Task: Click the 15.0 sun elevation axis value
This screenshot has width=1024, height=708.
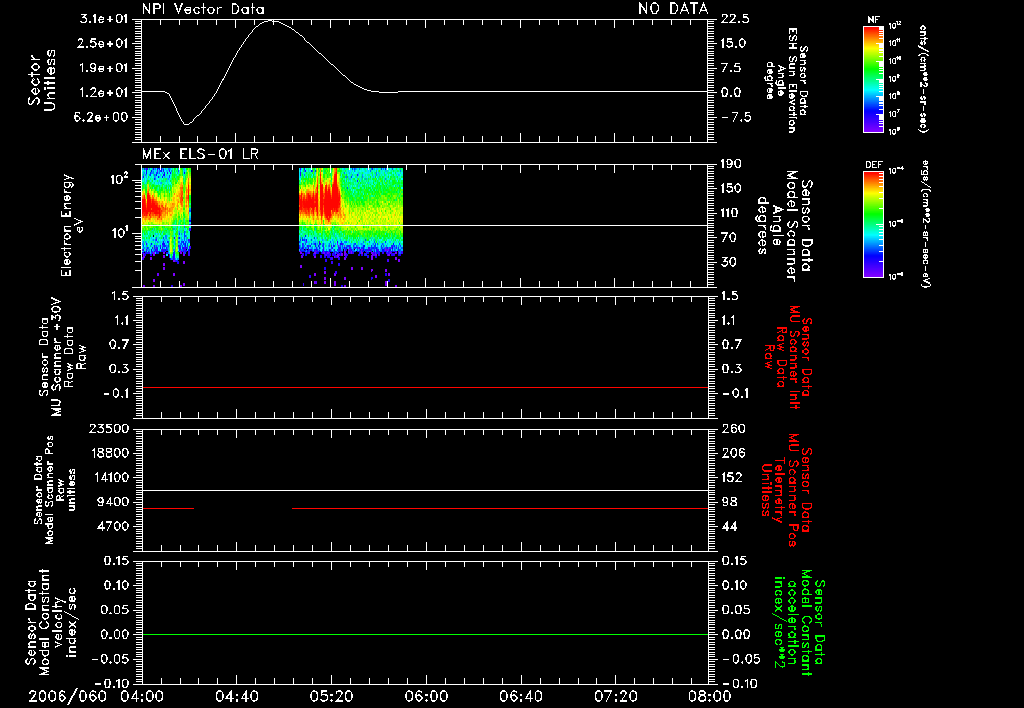Action: pos(733,43)
